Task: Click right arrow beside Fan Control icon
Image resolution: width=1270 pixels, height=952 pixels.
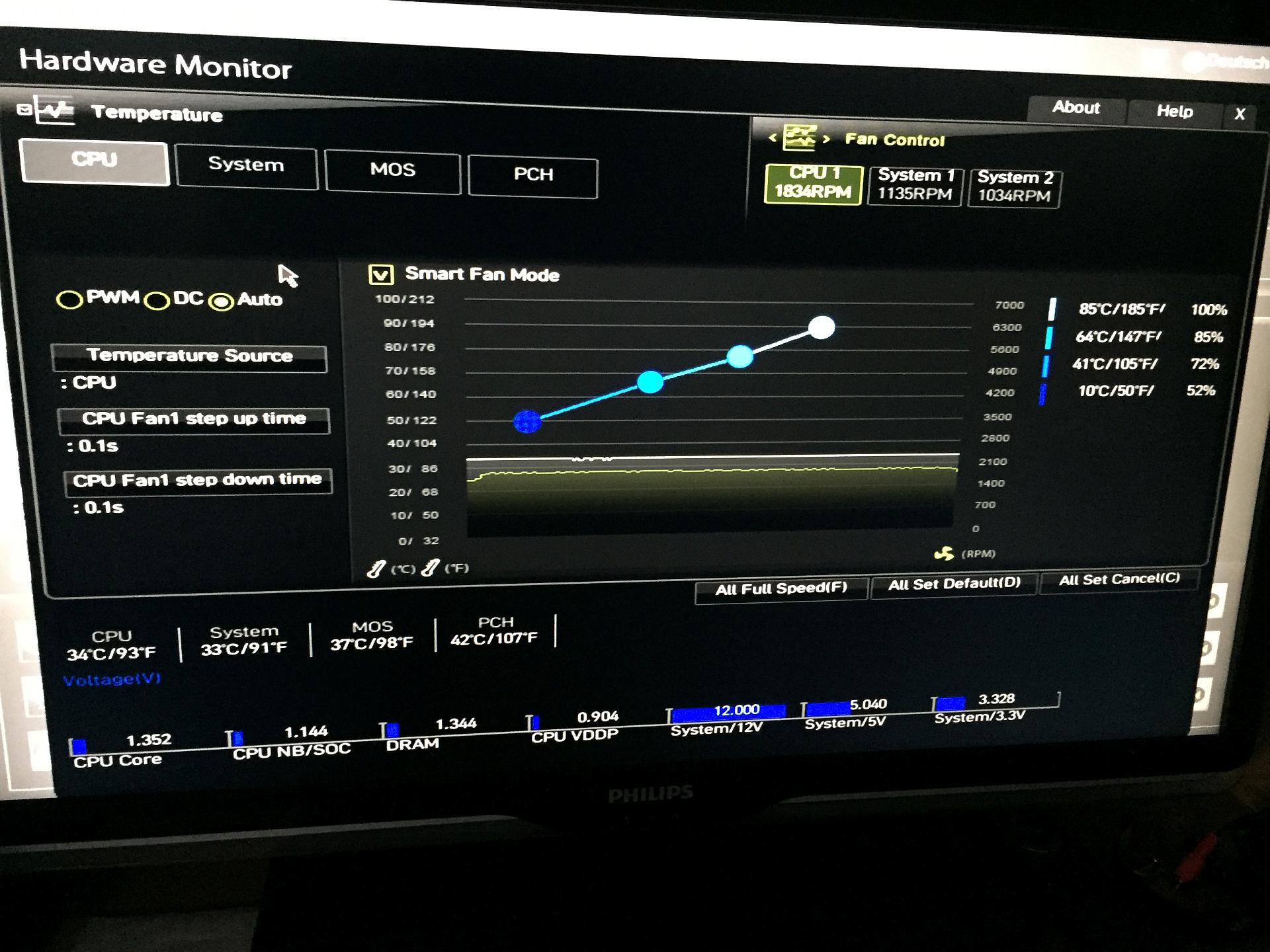Action: point(826,139)
